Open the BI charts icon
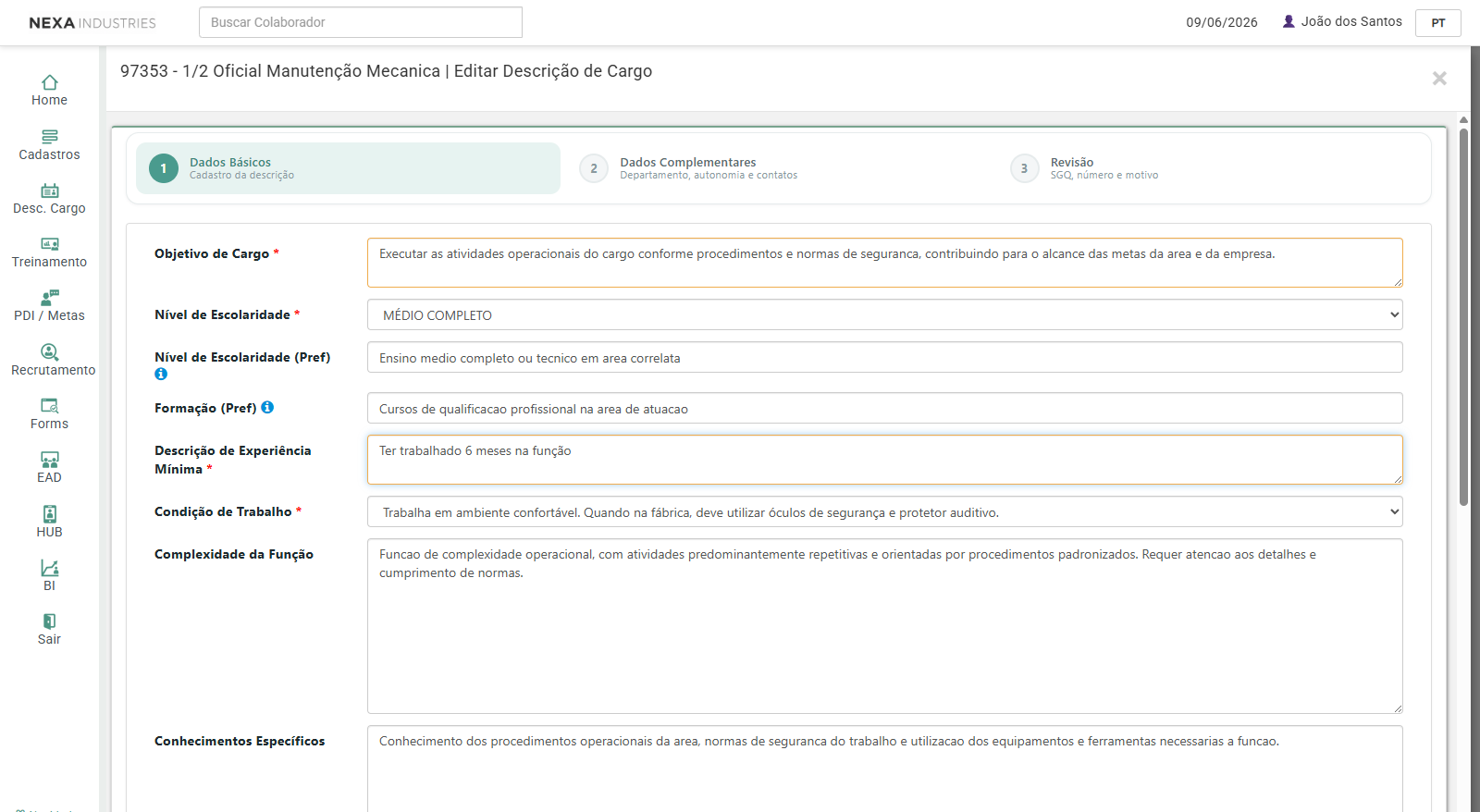 click(50, 568)
